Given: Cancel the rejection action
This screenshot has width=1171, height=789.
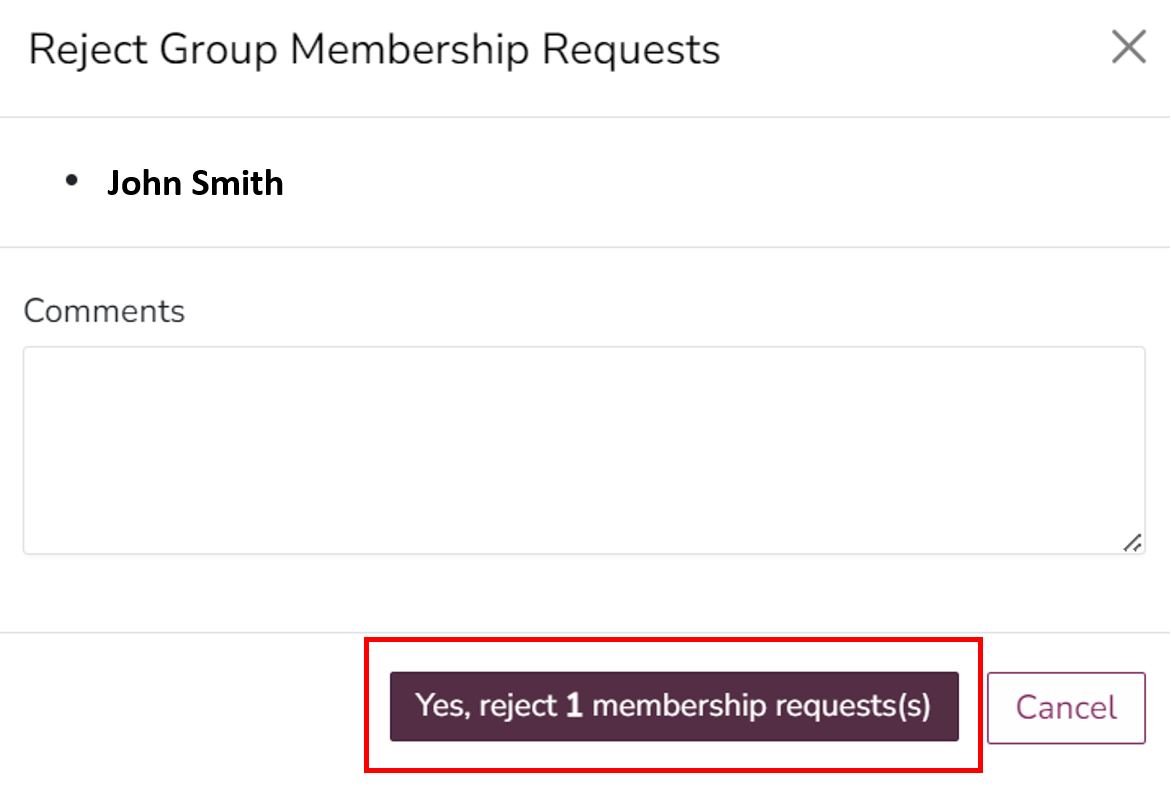Looking at the screenshot, I should tap(1066, 707).
